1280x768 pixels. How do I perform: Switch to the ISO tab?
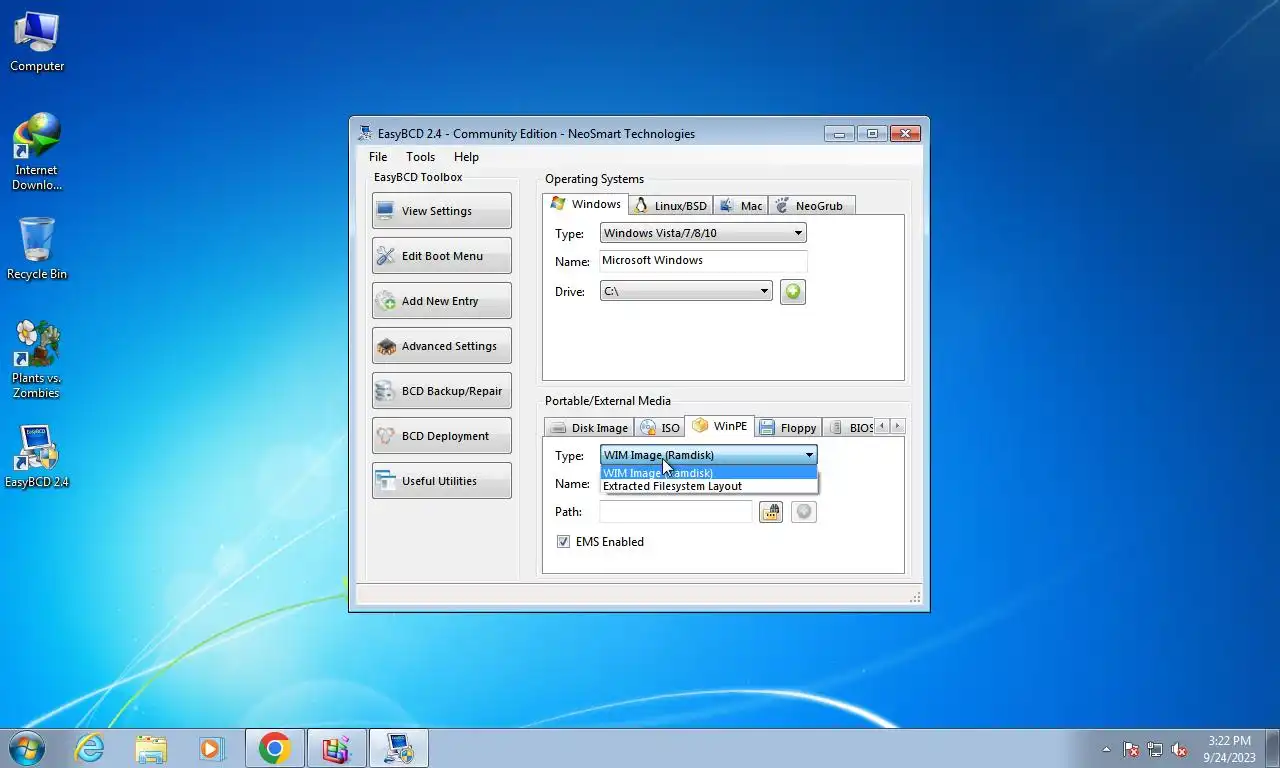660,428
